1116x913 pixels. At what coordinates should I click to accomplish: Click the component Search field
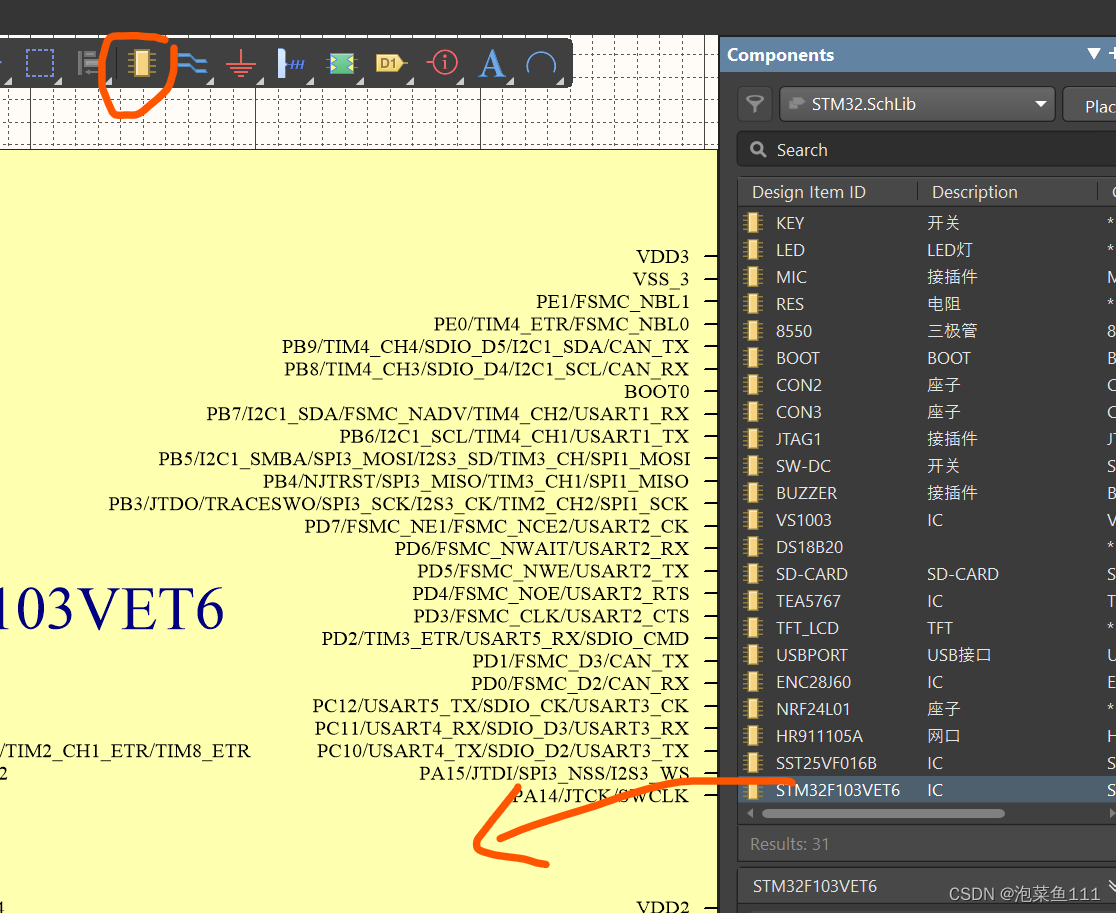pyautogui.click(x=927, y=150)
